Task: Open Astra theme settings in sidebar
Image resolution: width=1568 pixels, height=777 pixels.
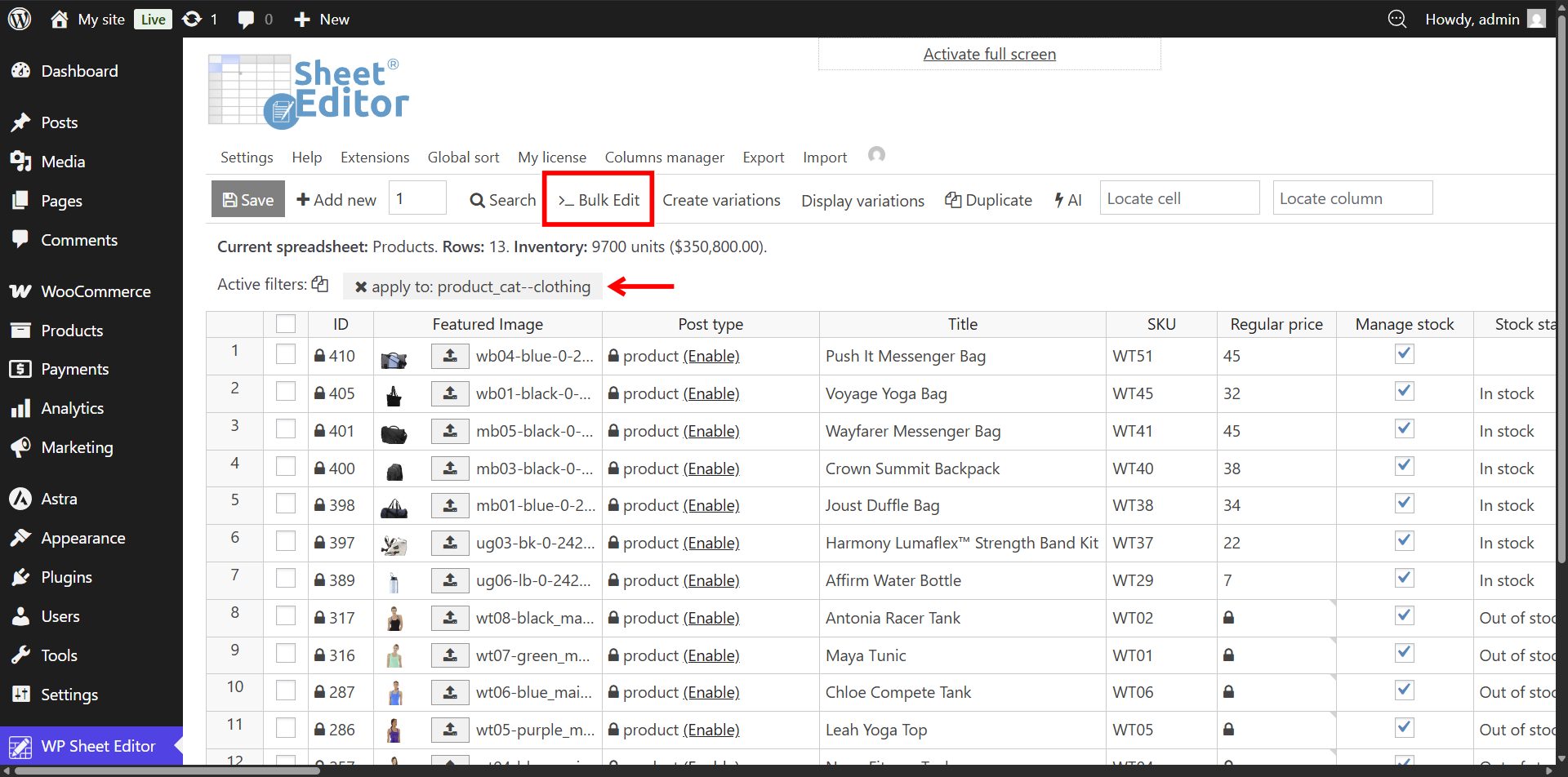Action: [59, 499]
